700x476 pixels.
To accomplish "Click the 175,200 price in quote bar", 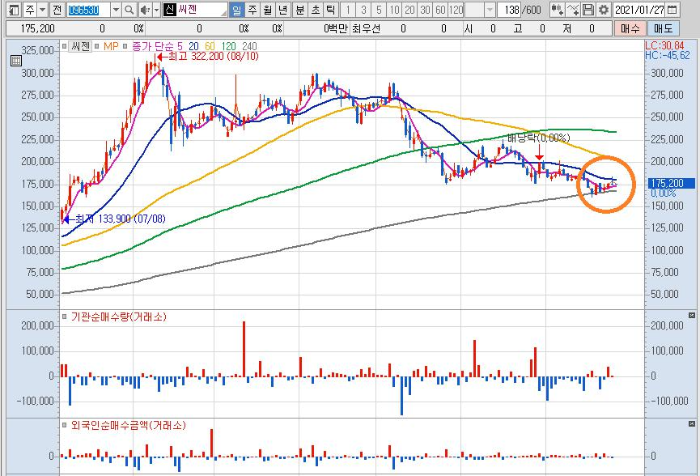I will click(x=38, y=29).
